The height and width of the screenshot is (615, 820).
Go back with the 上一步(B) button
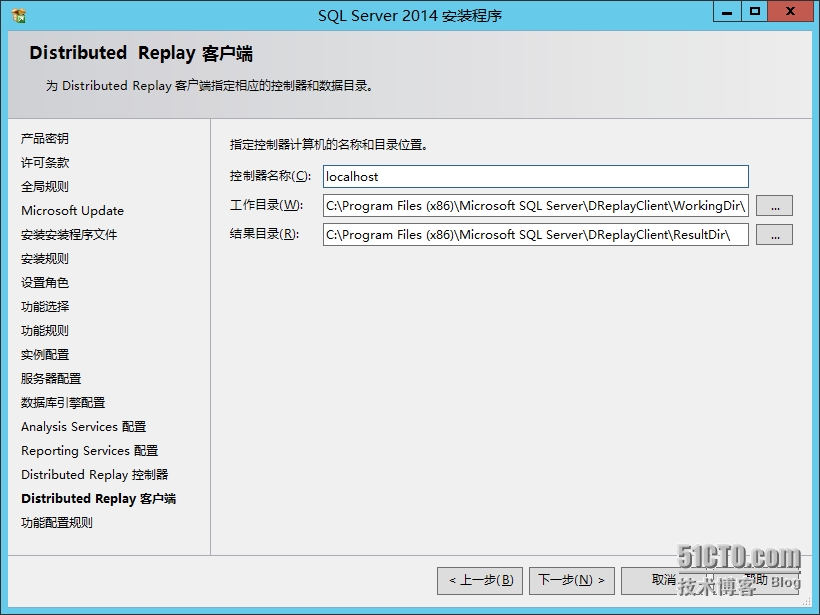[x=480, y=580]
